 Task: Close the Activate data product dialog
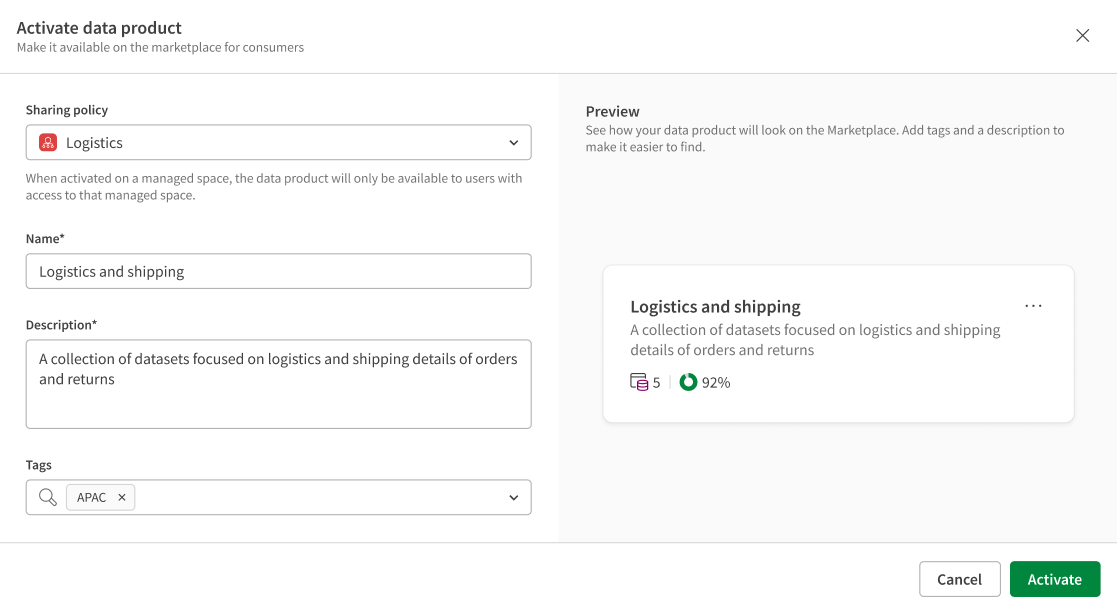point(1082,36)
